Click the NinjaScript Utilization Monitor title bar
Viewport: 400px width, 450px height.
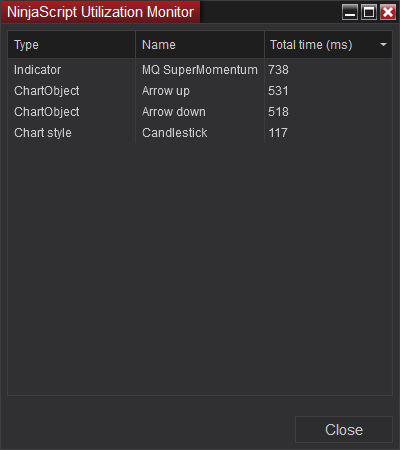(x=100, y=12)
